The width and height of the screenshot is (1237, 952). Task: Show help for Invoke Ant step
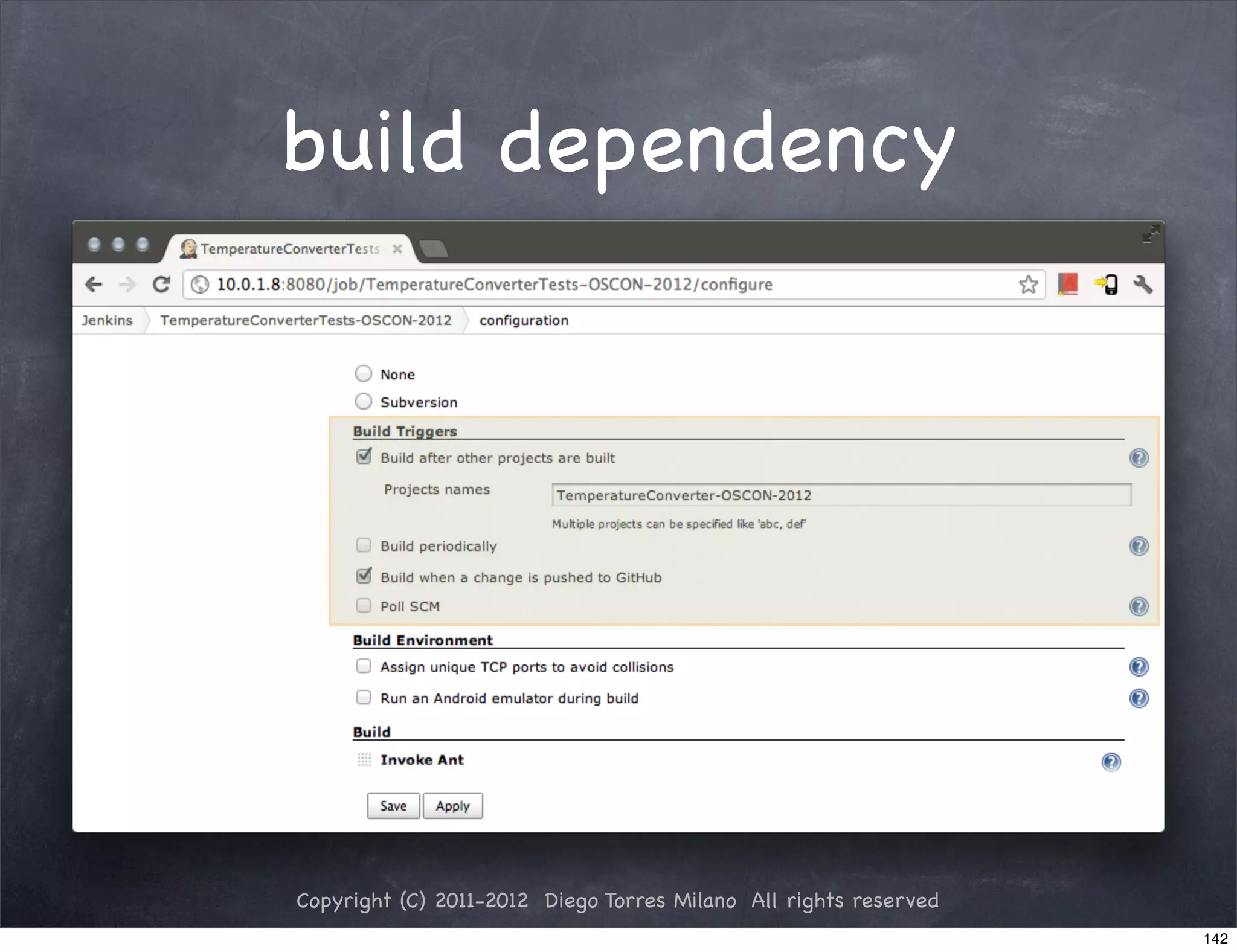(1111, 762)
